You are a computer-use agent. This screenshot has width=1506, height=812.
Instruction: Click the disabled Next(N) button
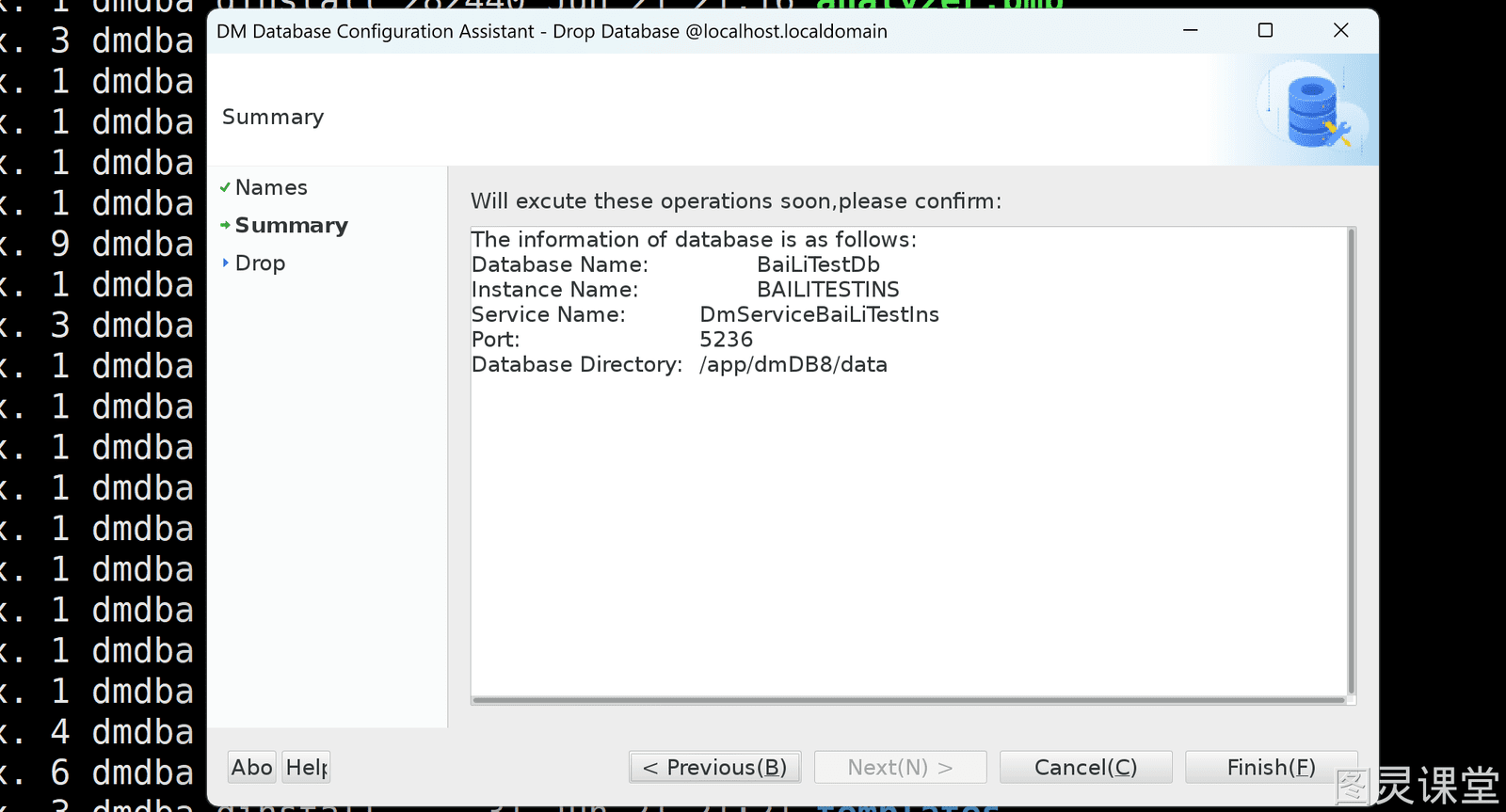(x=900, y=767)
